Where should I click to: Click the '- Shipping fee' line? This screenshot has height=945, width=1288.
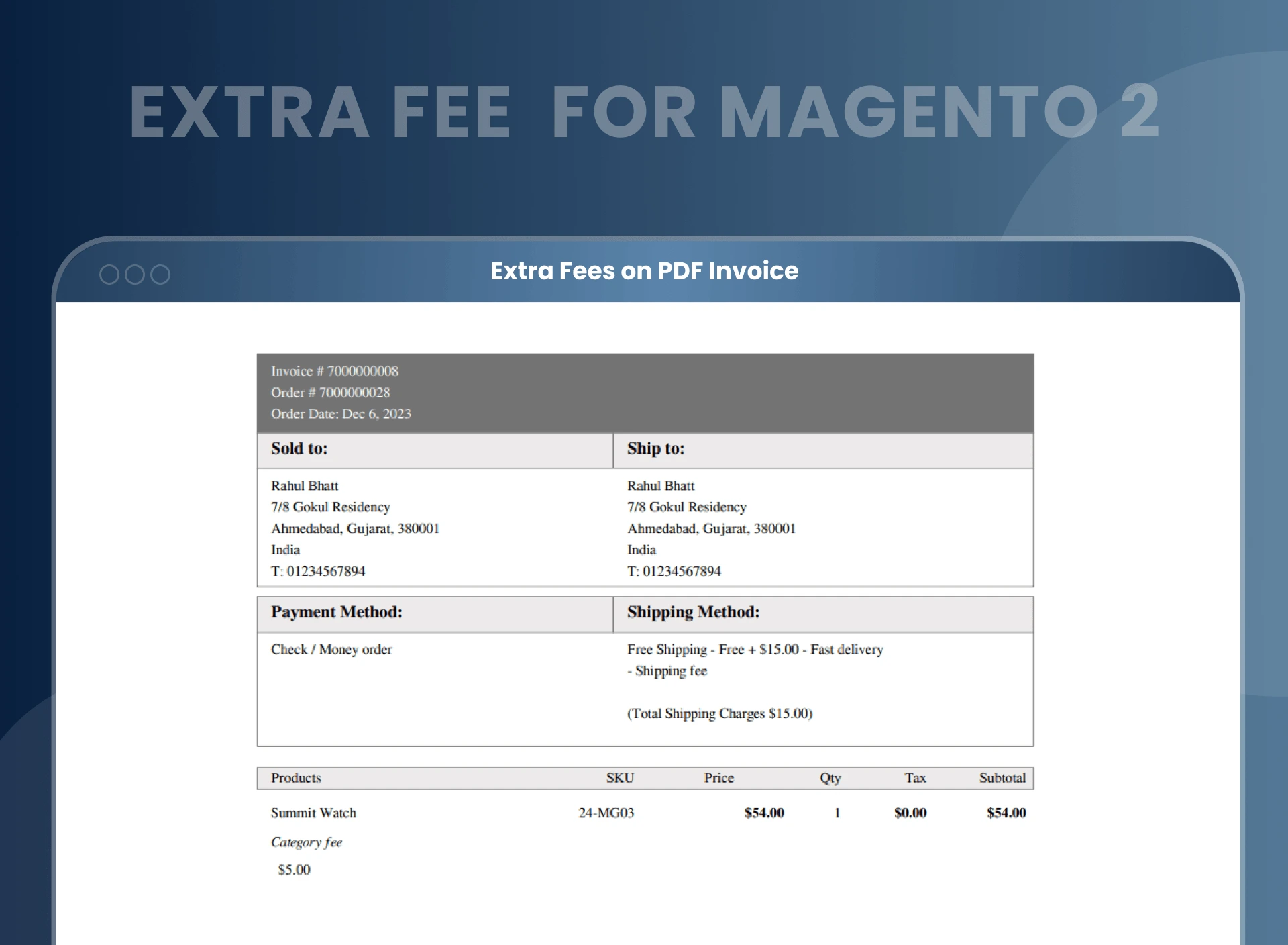tap(667, 671)
